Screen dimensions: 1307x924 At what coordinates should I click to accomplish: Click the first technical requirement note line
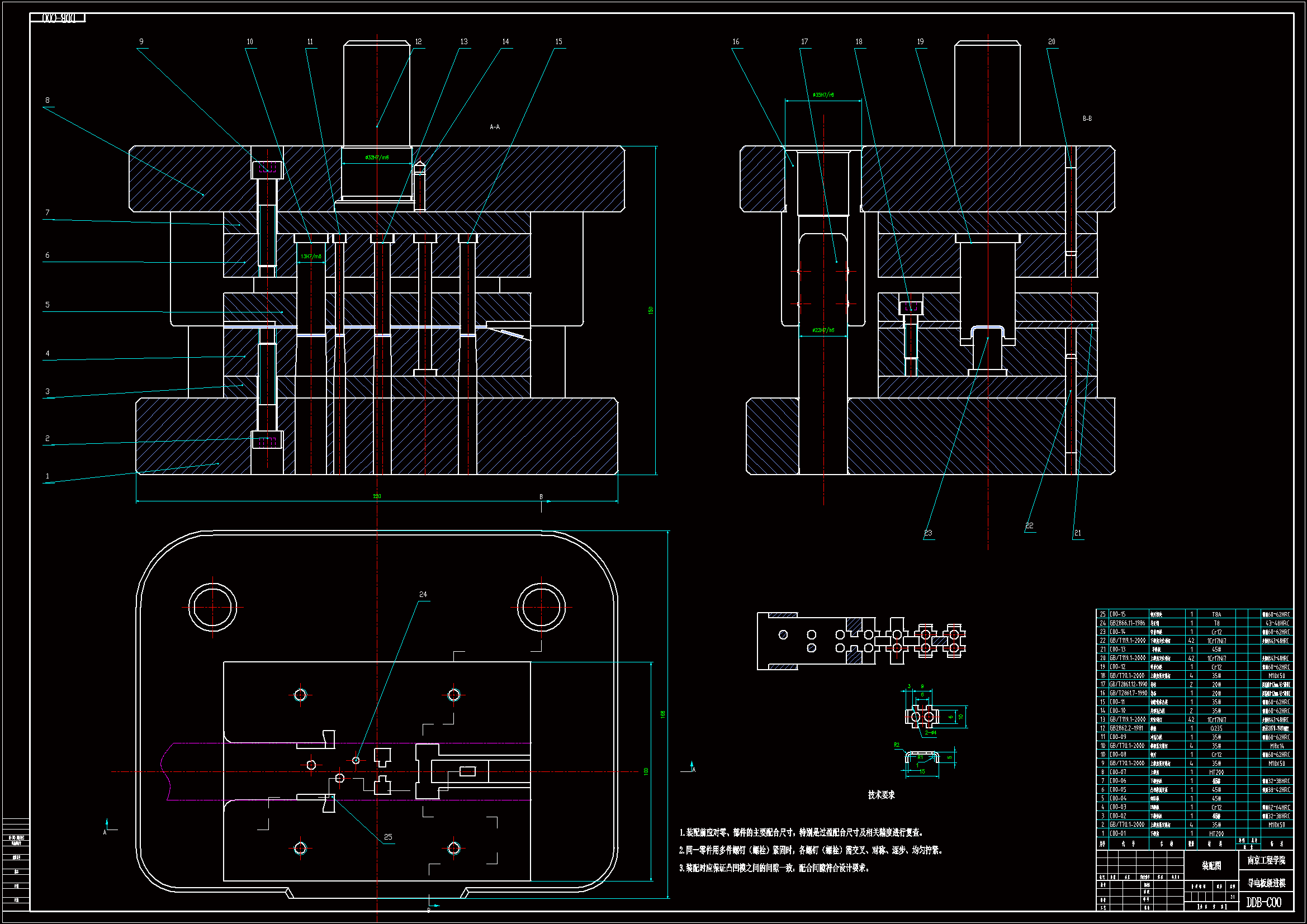click(800, 833)
